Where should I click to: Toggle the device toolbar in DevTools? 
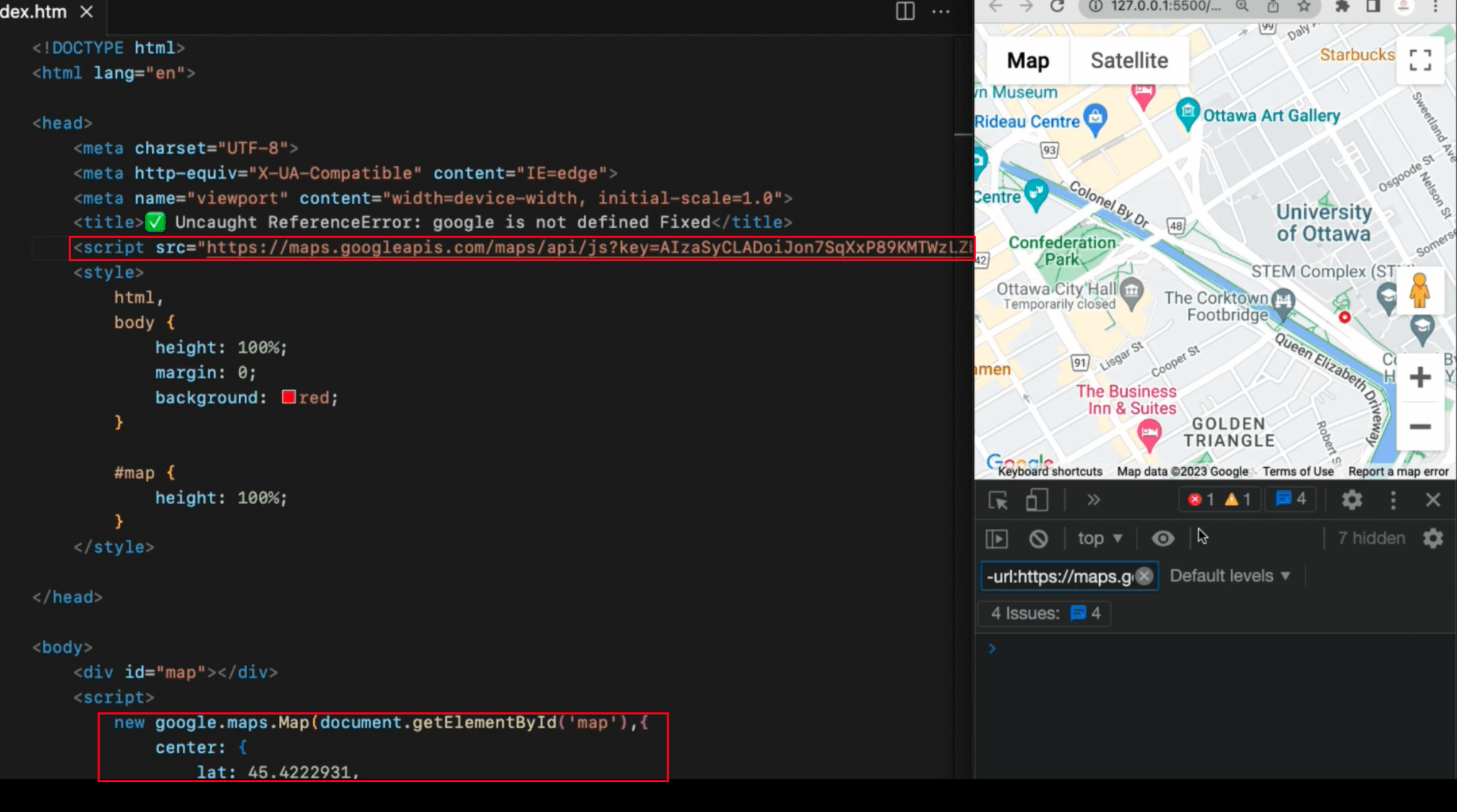click(1036, 500)
